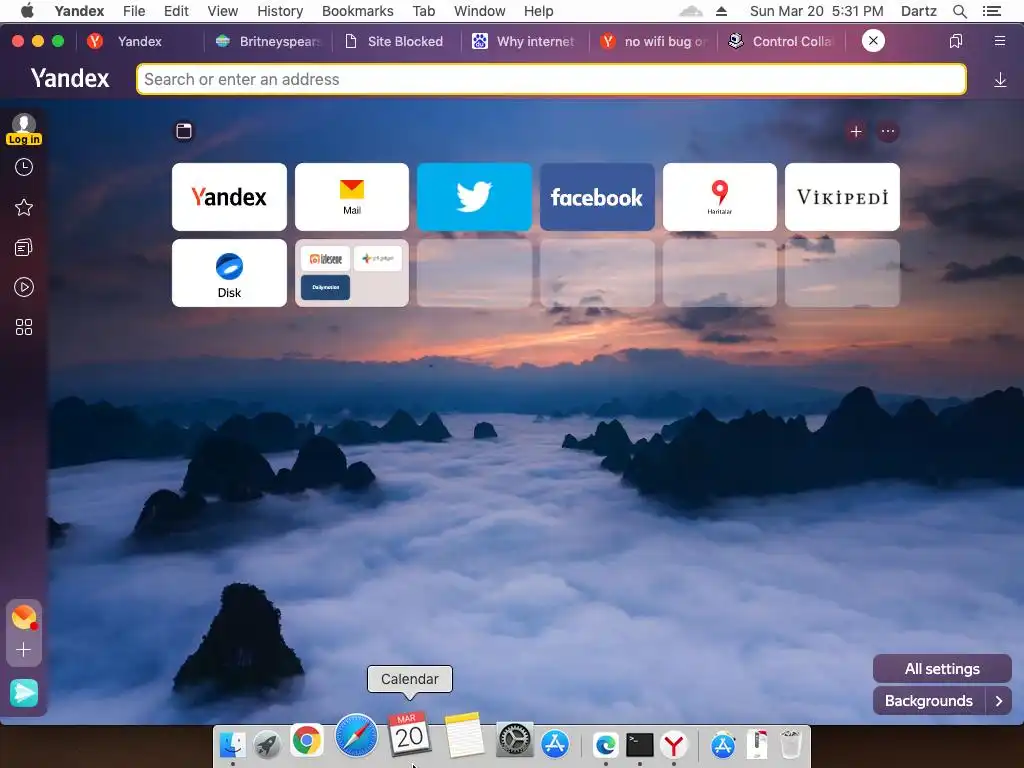Open the Mail tile
Image resolution: width=1024 pixels, height=768 pixels.
352,197
